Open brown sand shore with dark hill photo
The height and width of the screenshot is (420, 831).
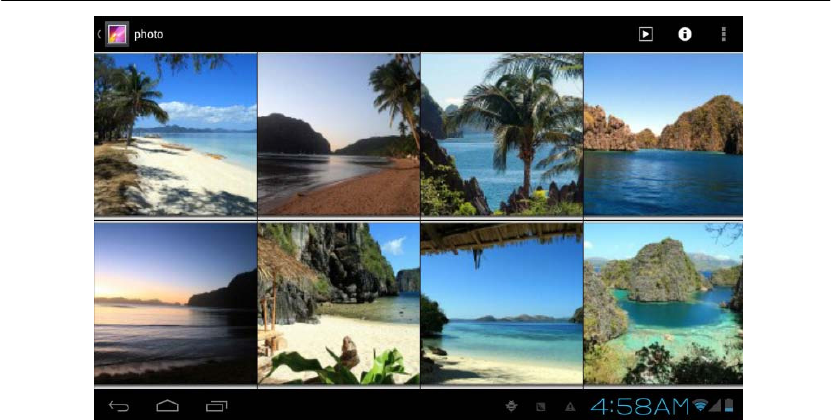pyautogui.click(x=339, y=134)
